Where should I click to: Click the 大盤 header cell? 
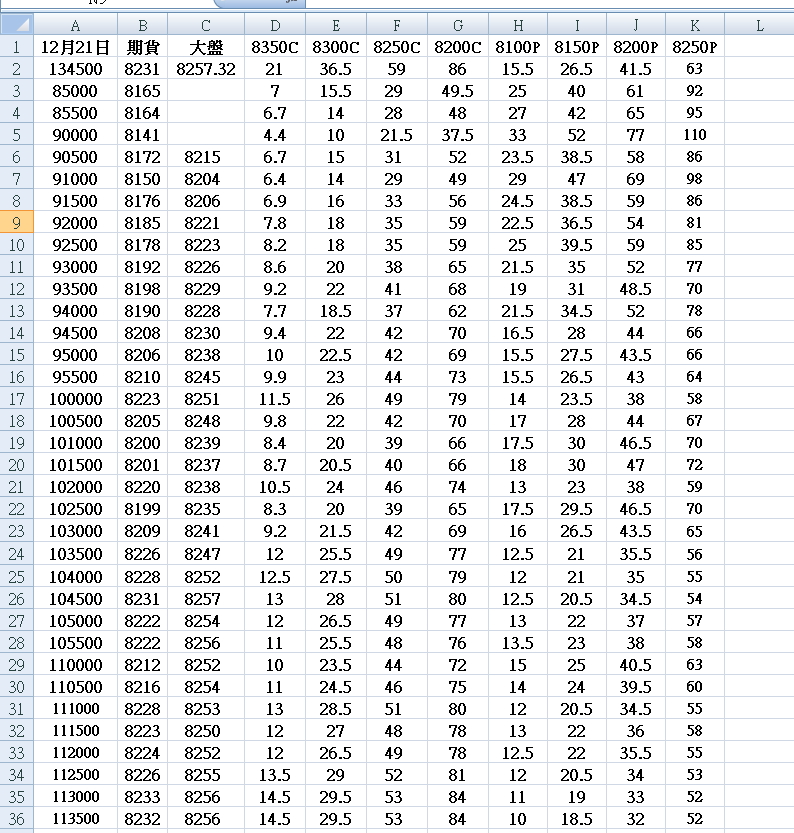(206, 47)
